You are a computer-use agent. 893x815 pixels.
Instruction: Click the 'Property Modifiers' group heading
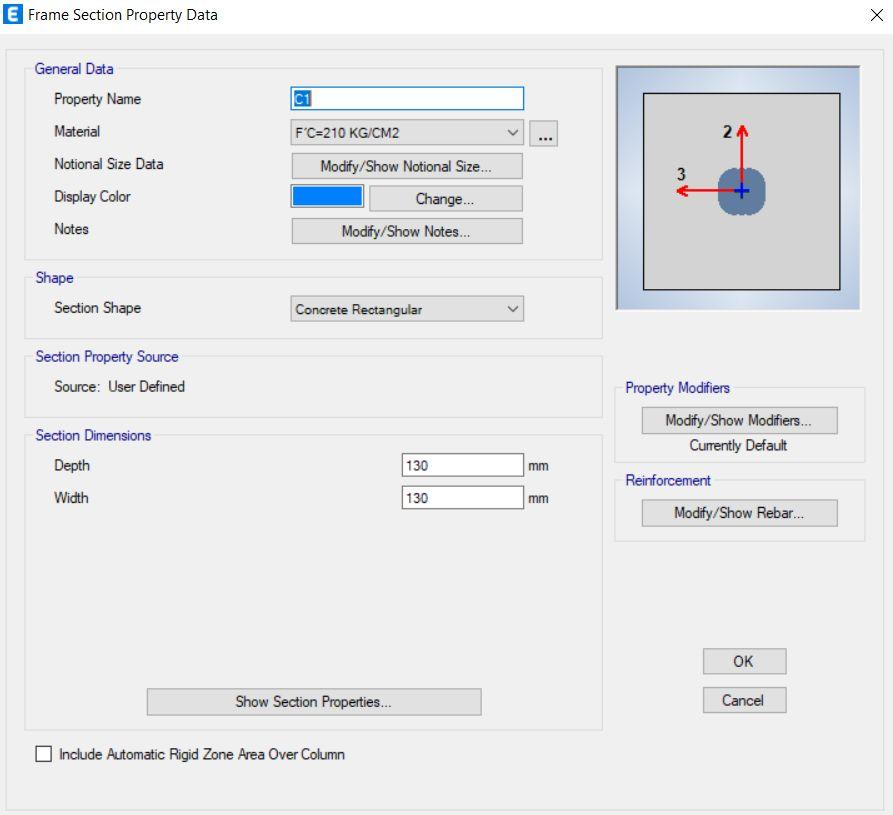coord(677,388)
